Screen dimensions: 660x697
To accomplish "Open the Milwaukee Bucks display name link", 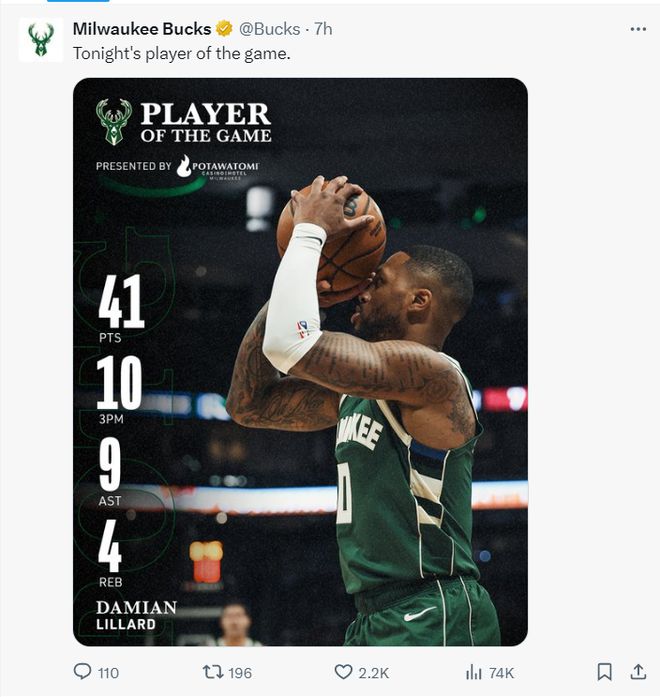I will pos(141,29).
